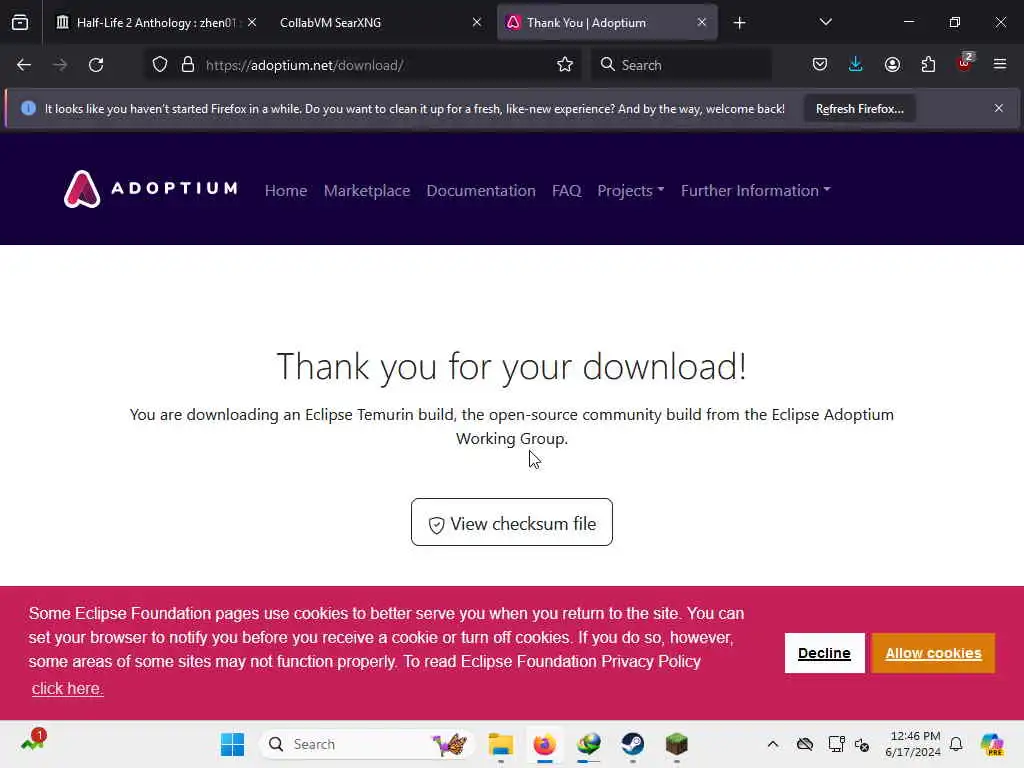Click the muted volume tray icon

point(862,744)
